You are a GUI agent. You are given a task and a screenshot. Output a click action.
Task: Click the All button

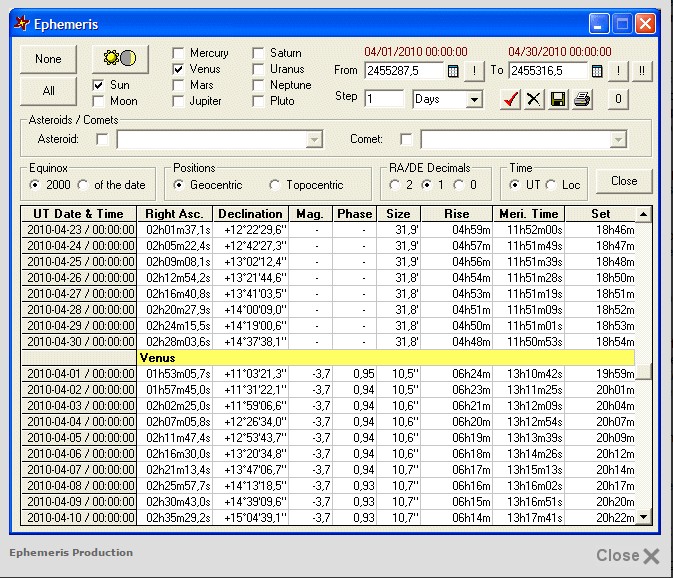click(x=49, y=91)
